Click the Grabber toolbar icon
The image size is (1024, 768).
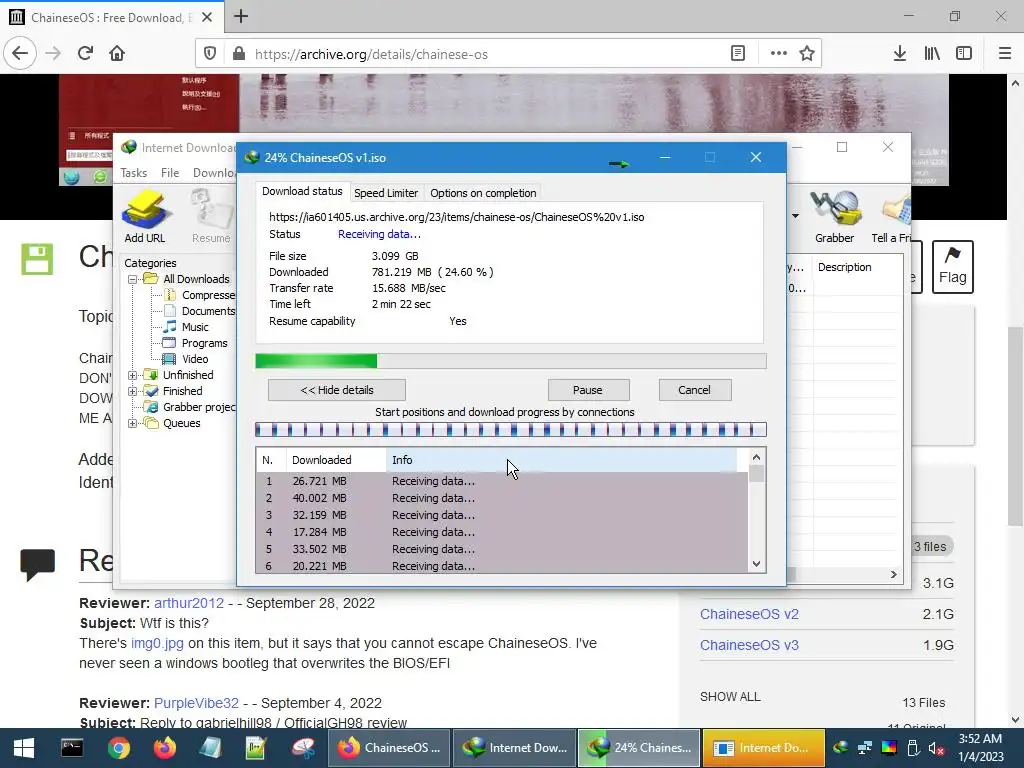coord(834,216)
